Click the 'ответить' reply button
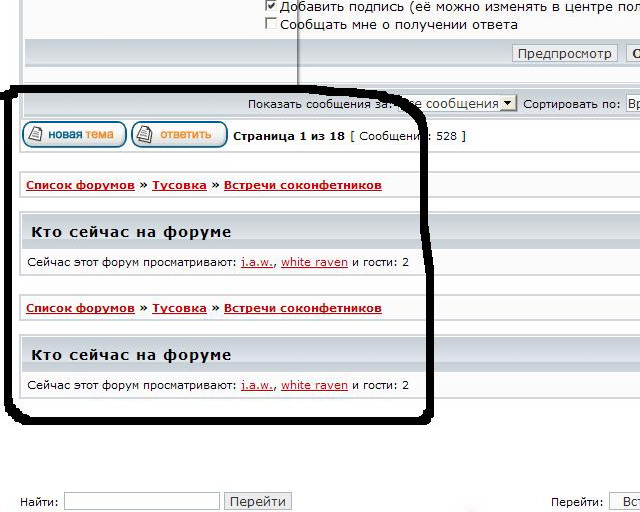 [x=179, y=135]
